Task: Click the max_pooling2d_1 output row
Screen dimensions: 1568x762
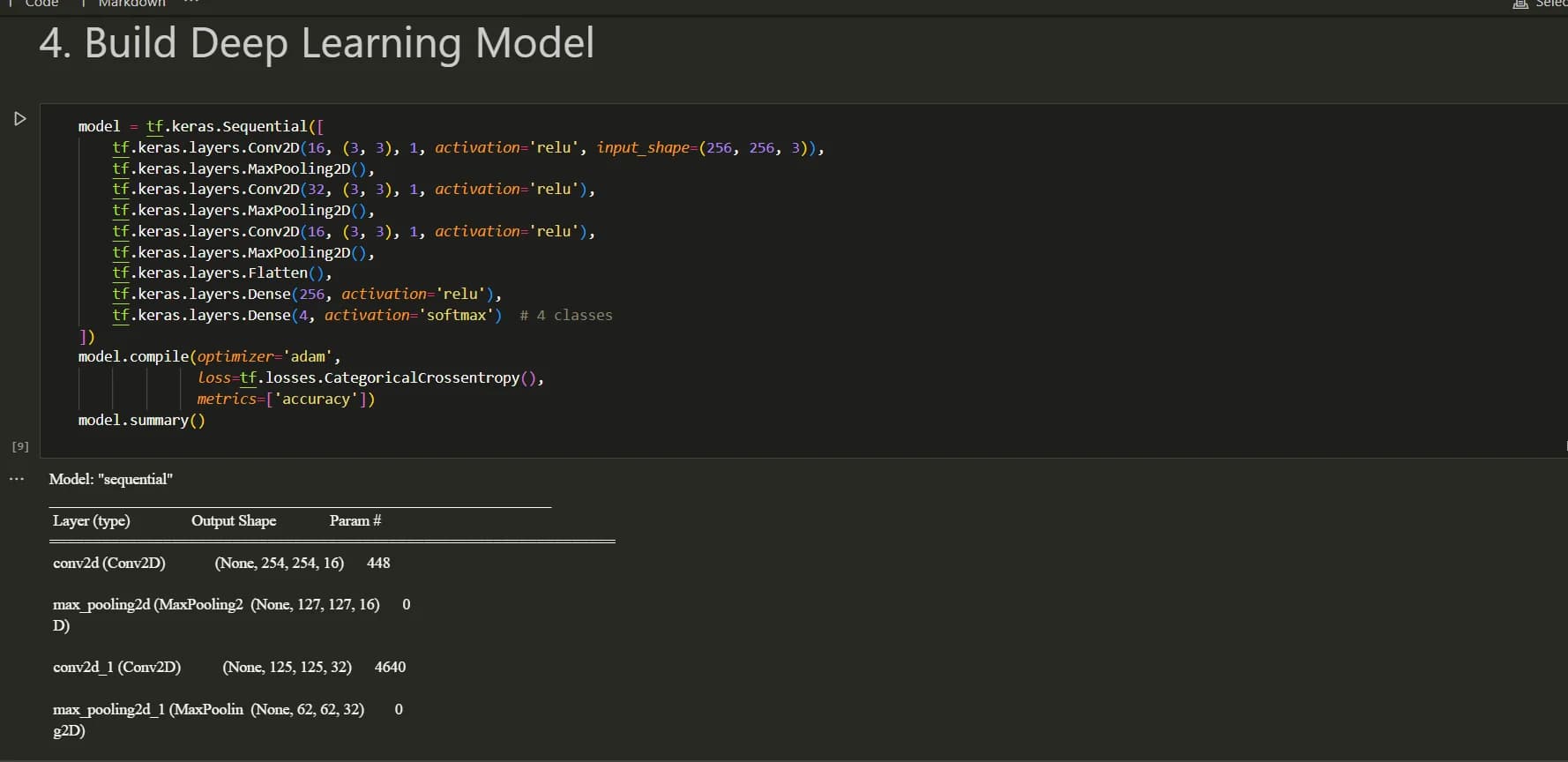Action: (x=228, y=720)
